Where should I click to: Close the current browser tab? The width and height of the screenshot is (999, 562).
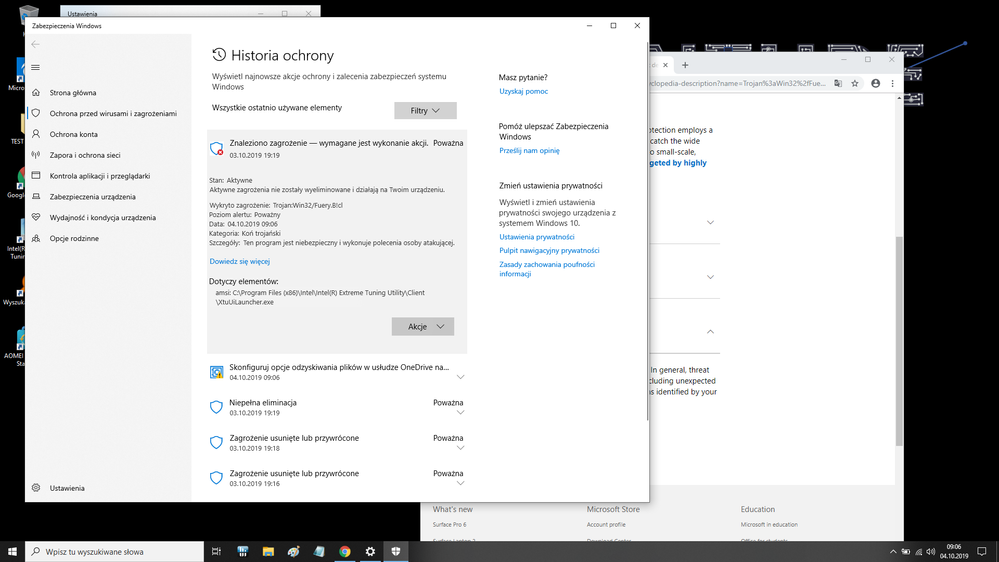(x=665, y=65)
